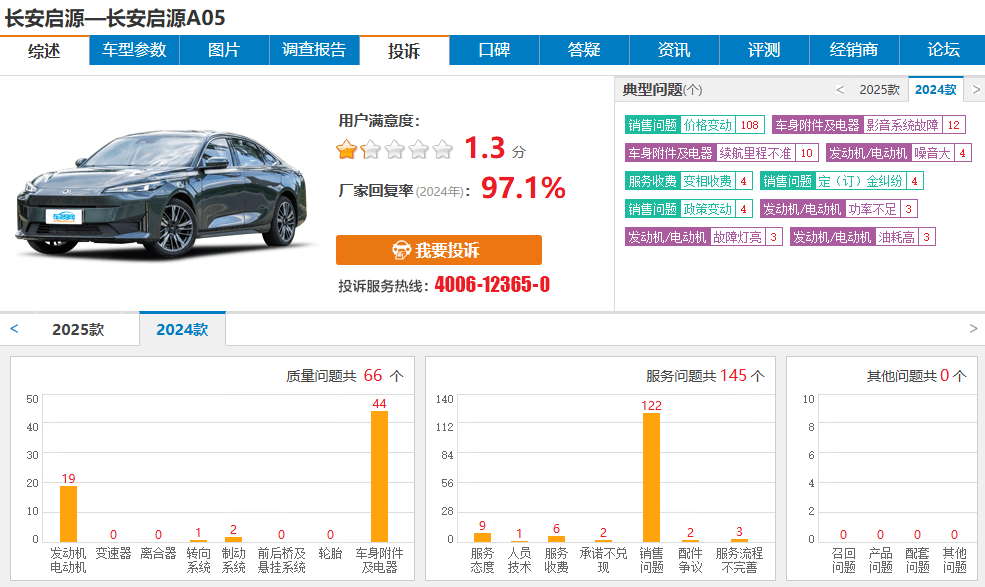Click the 配套问题 axis label
This screenshot has height=587, width=985.
click(917, 560)
